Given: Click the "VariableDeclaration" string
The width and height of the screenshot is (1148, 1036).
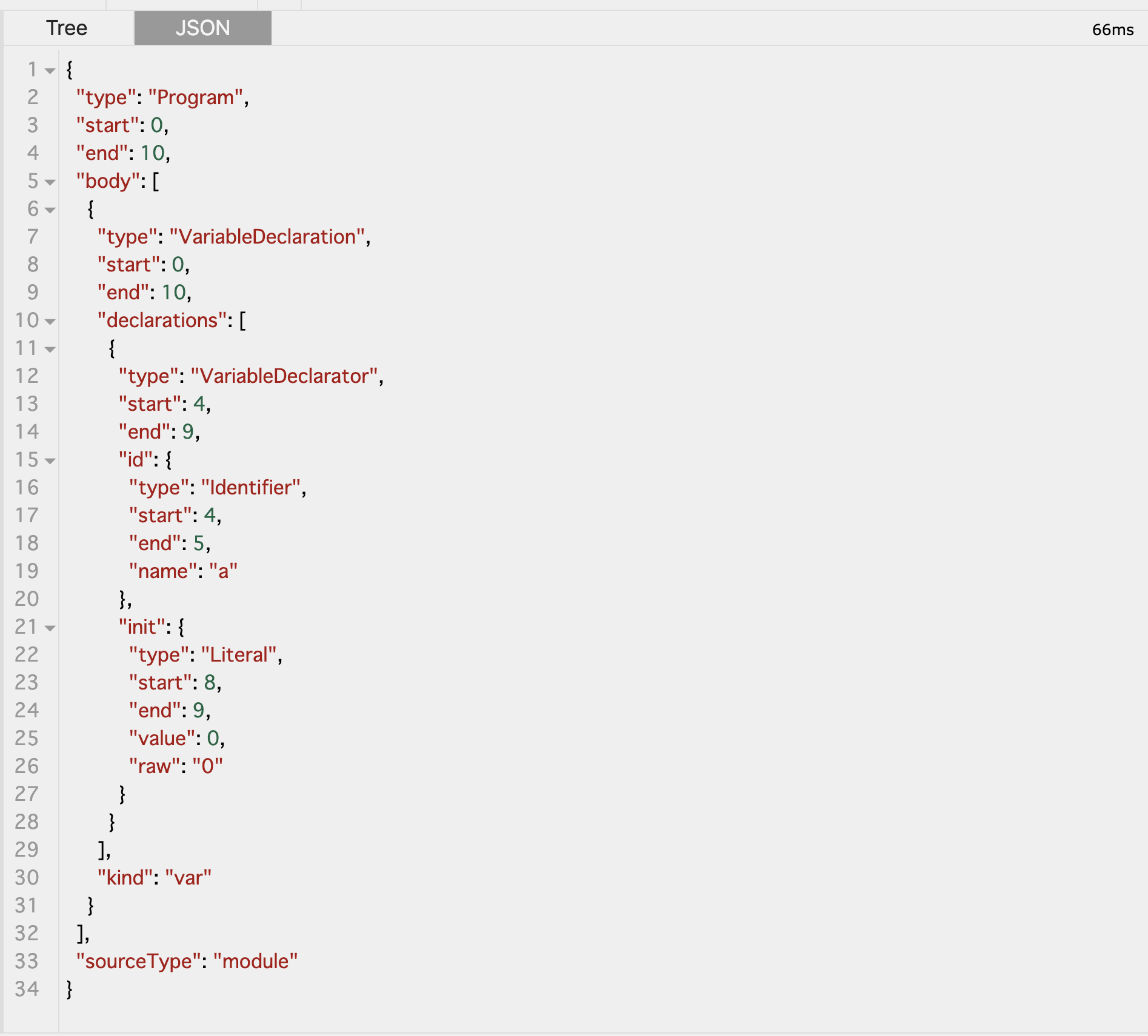Looking at the screenshot, I should [x=267, y=237].
